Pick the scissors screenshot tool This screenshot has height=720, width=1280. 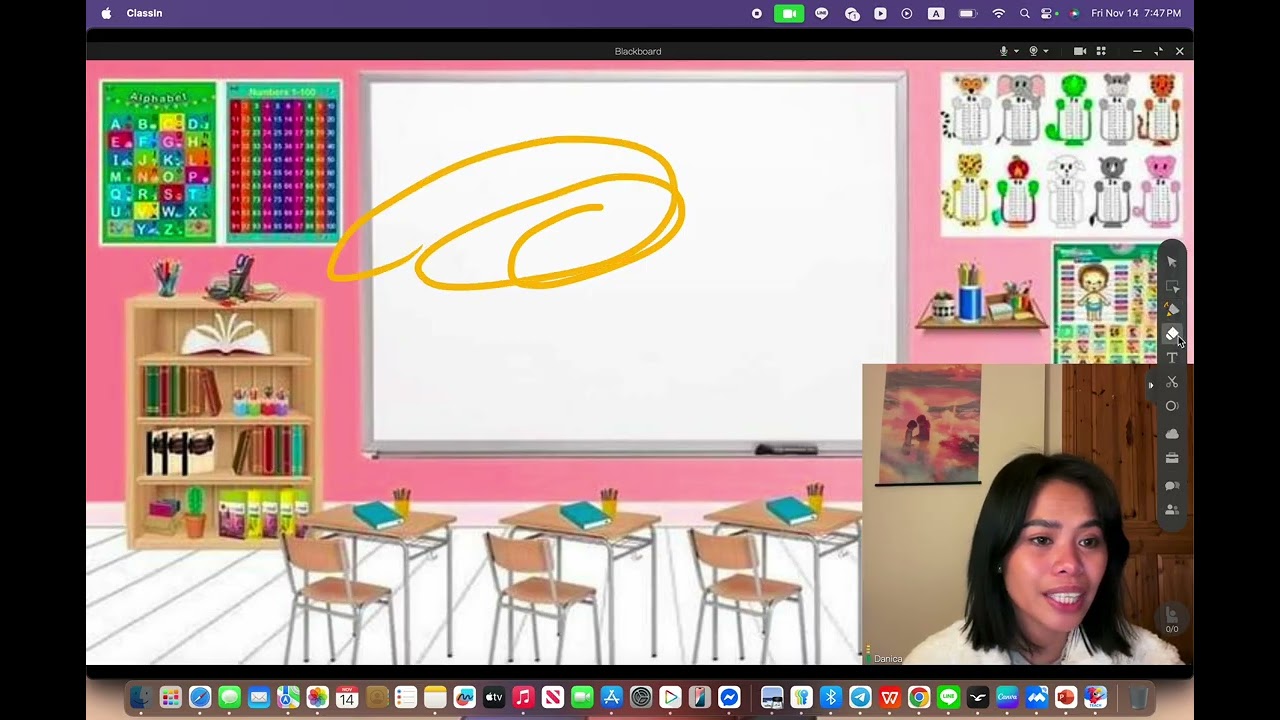tap(1172, 382)
